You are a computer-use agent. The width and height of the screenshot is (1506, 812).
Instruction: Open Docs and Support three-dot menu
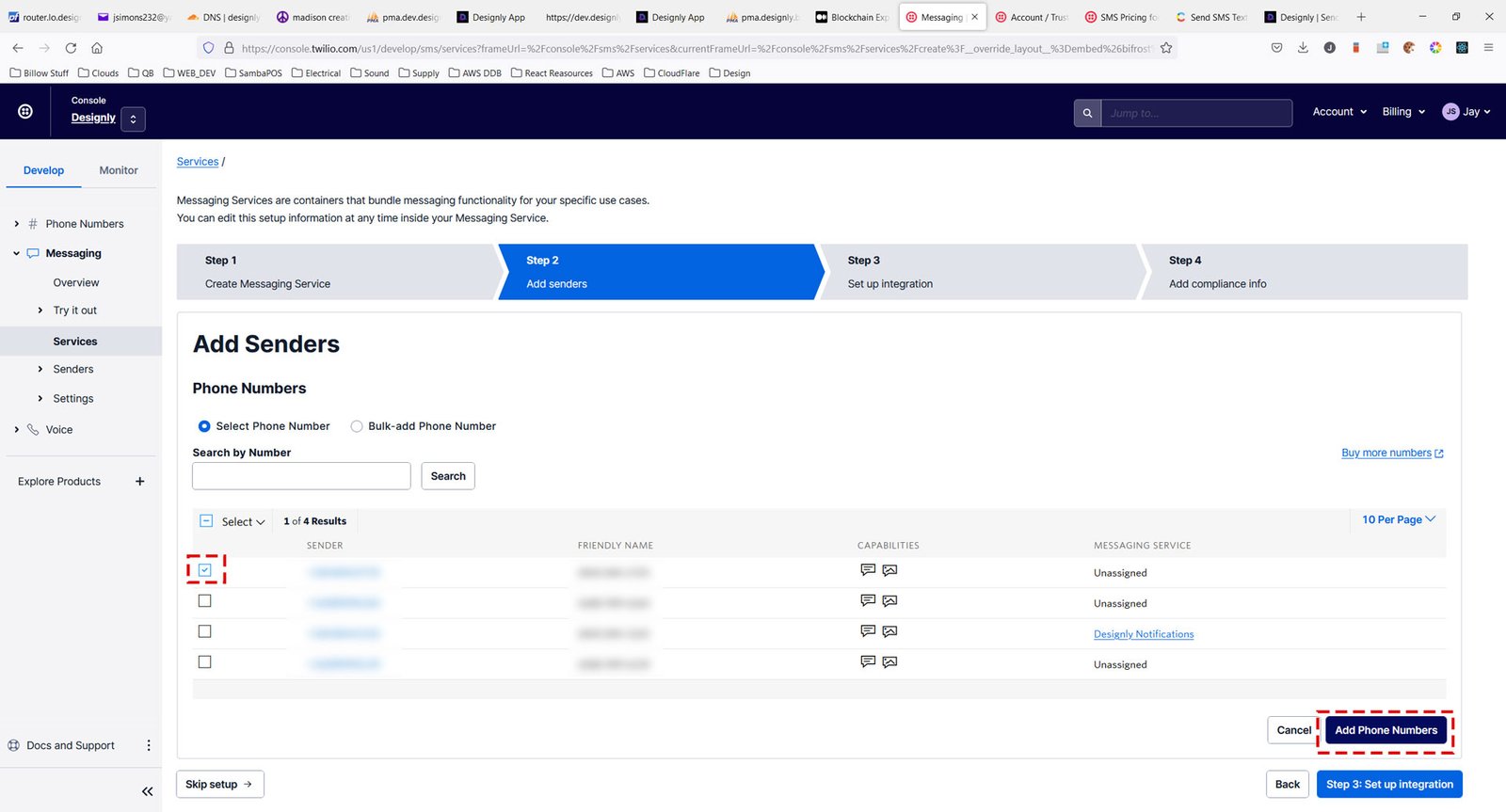point(149,745)
